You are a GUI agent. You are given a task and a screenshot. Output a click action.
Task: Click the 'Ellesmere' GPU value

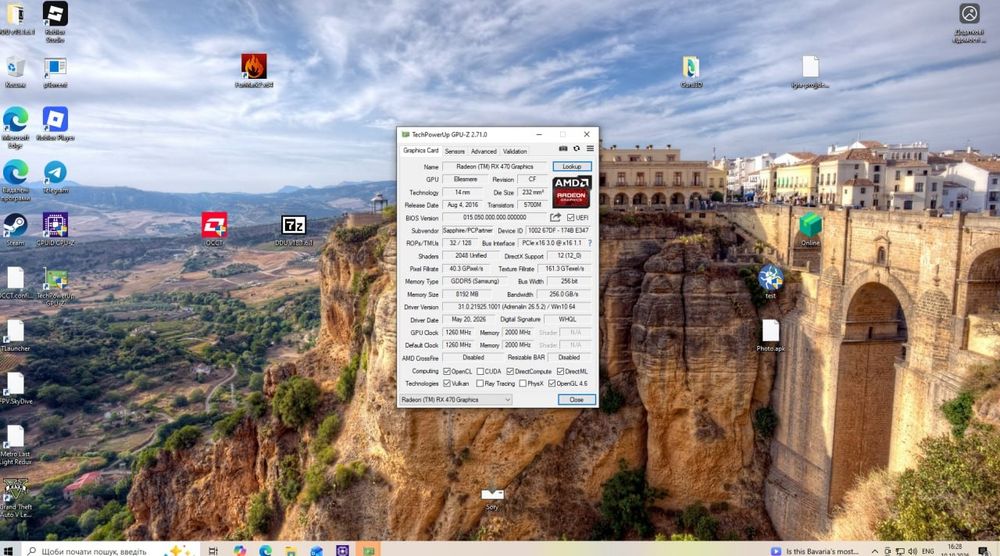(466, 179)
